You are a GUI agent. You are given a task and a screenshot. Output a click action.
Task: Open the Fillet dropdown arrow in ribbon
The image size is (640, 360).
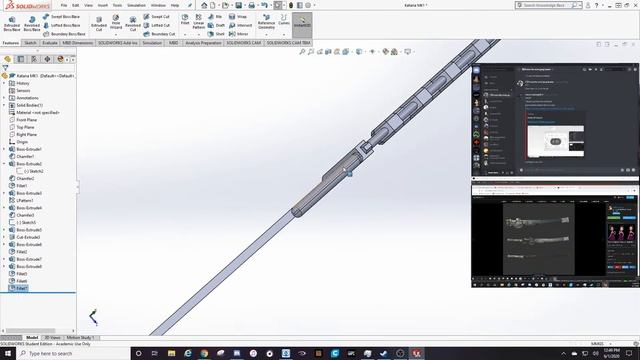(x=185, y=34)
